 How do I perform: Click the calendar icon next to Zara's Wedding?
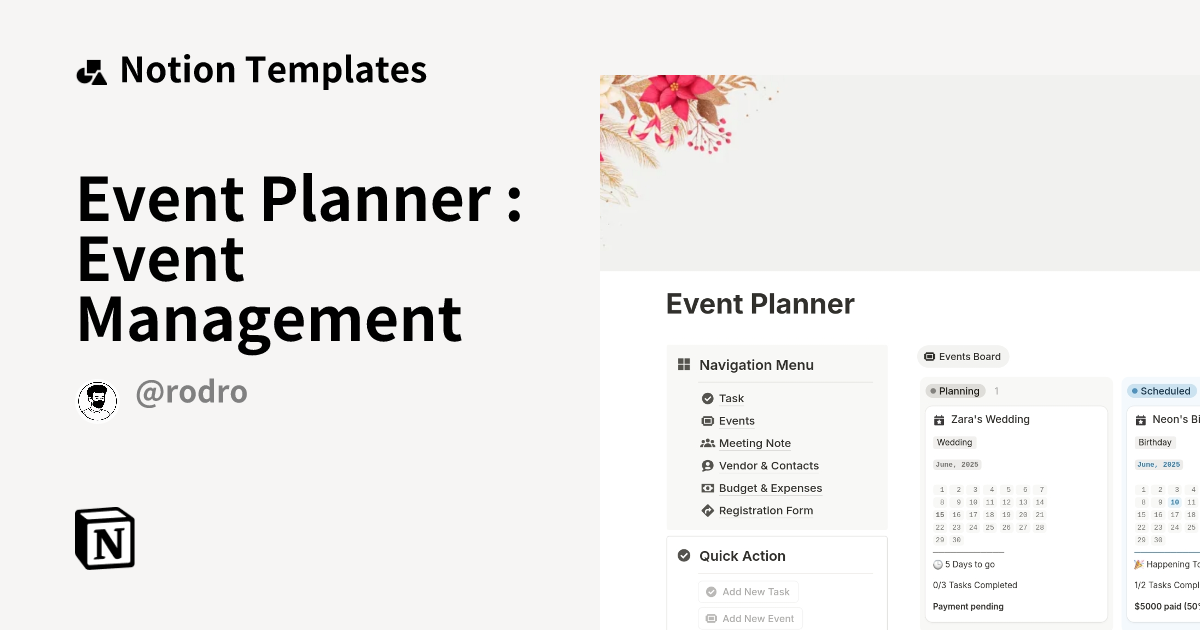pyautogui.click(x=941, y=419)
